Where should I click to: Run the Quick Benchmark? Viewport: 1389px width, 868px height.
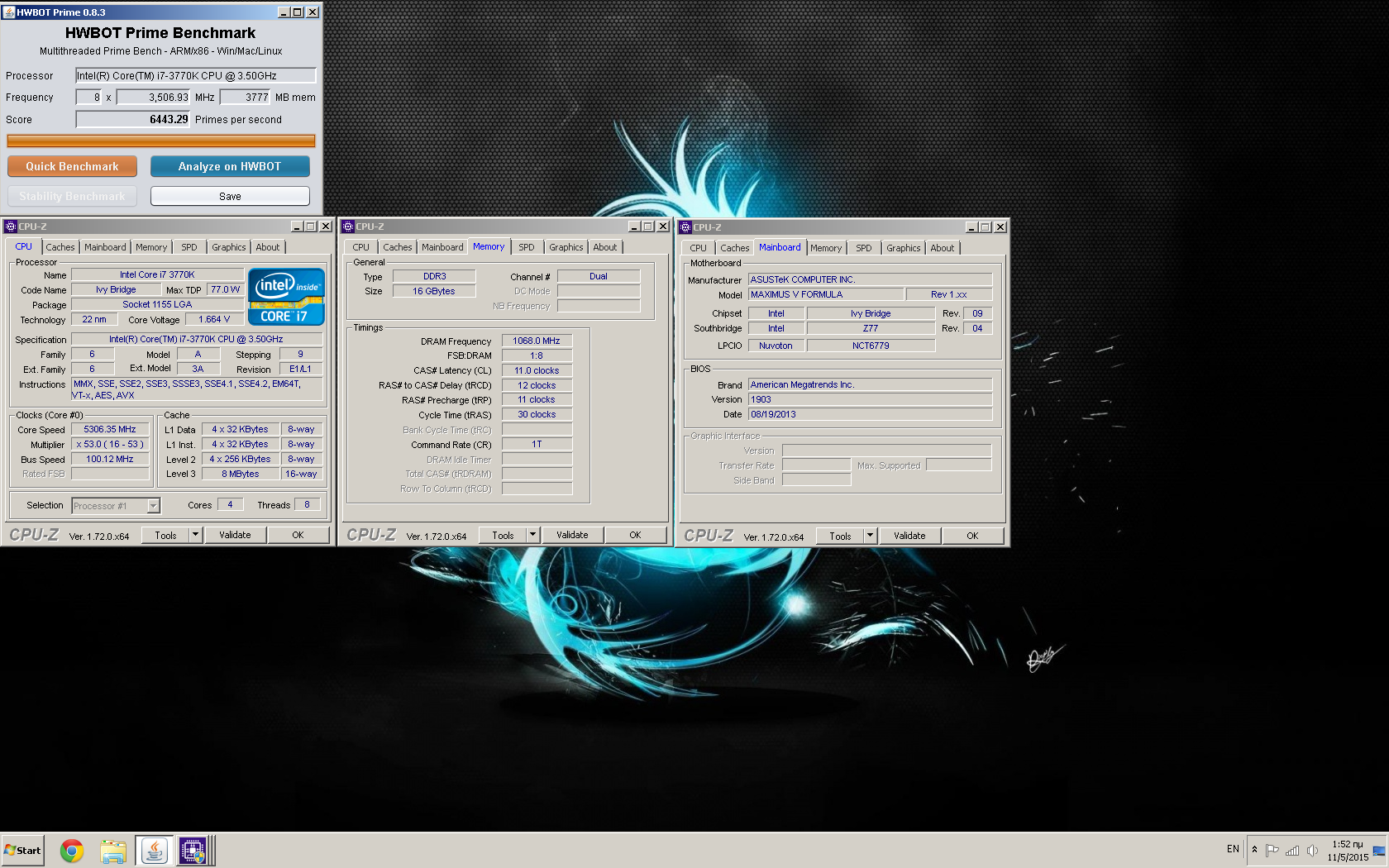(x=72, y=166)
